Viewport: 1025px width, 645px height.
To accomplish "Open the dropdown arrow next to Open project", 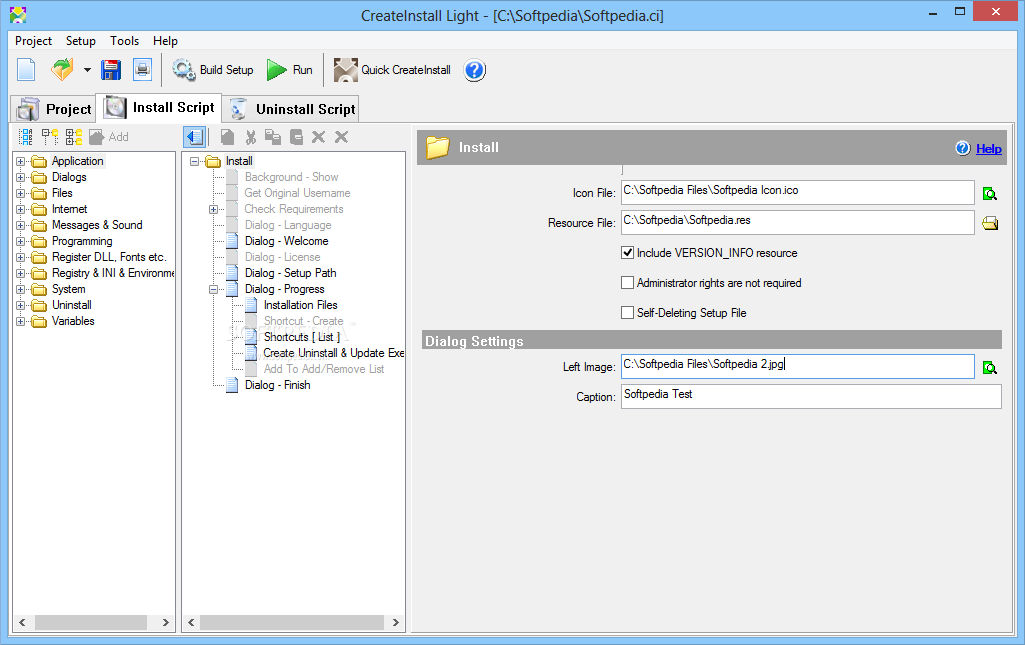I will pos(87,70).
